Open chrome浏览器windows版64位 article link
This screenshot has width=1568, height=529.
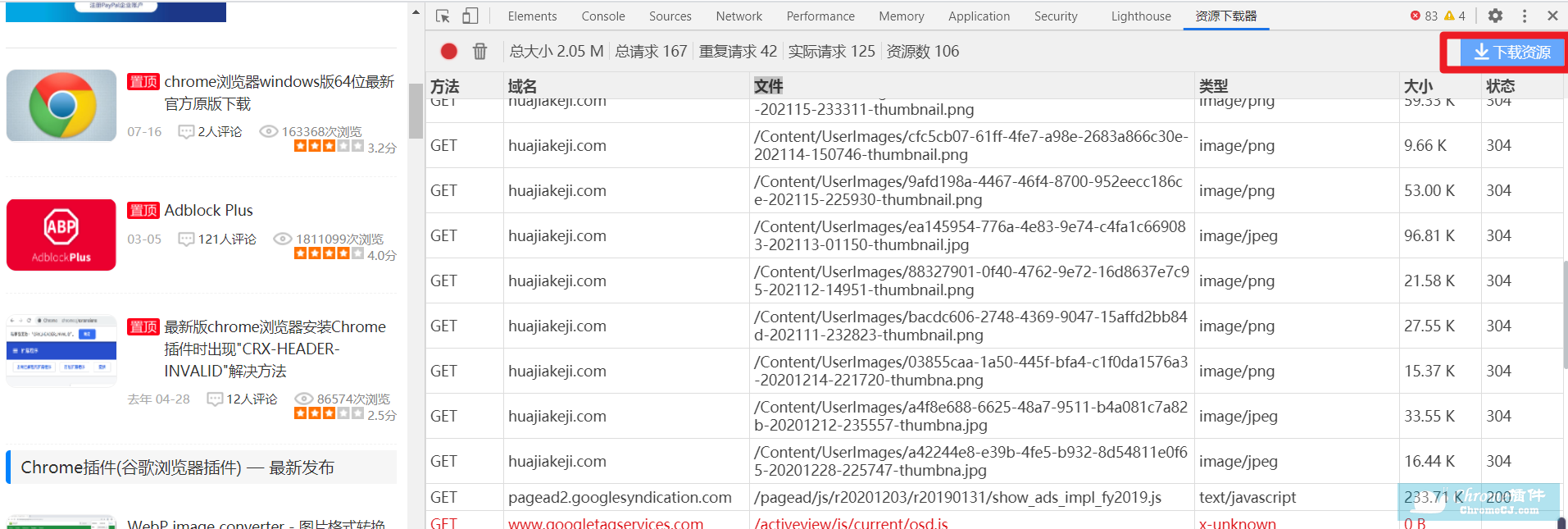click(280, 93)
